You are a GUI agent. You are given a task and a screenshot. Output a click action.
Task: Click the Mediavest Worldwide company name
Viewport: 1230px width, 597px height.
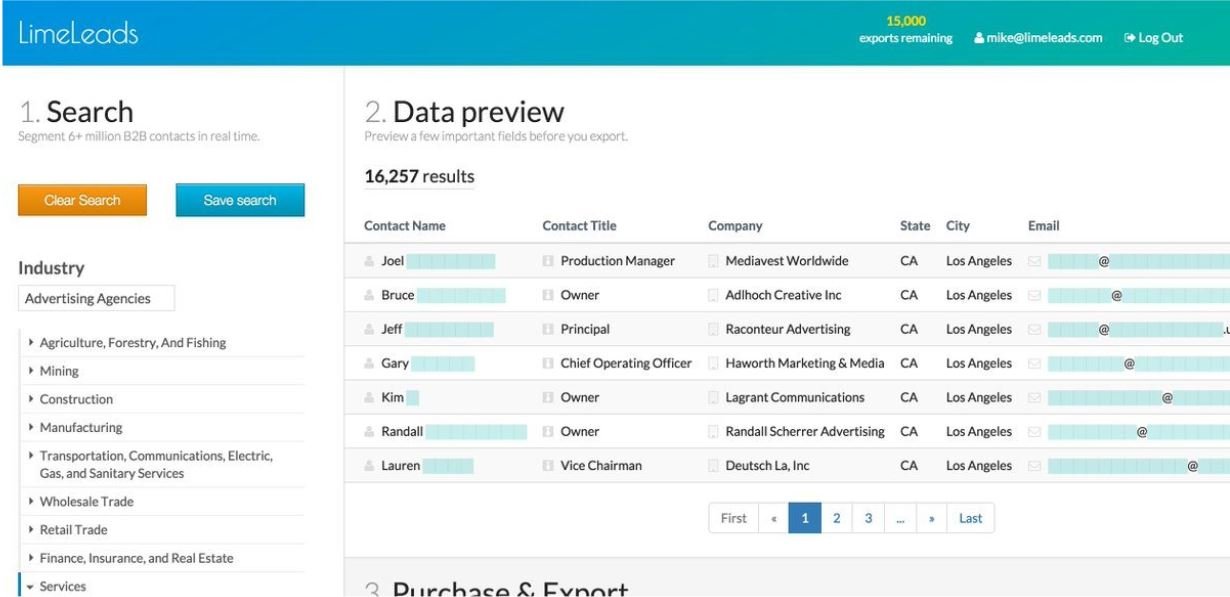(x=787, y=262)
